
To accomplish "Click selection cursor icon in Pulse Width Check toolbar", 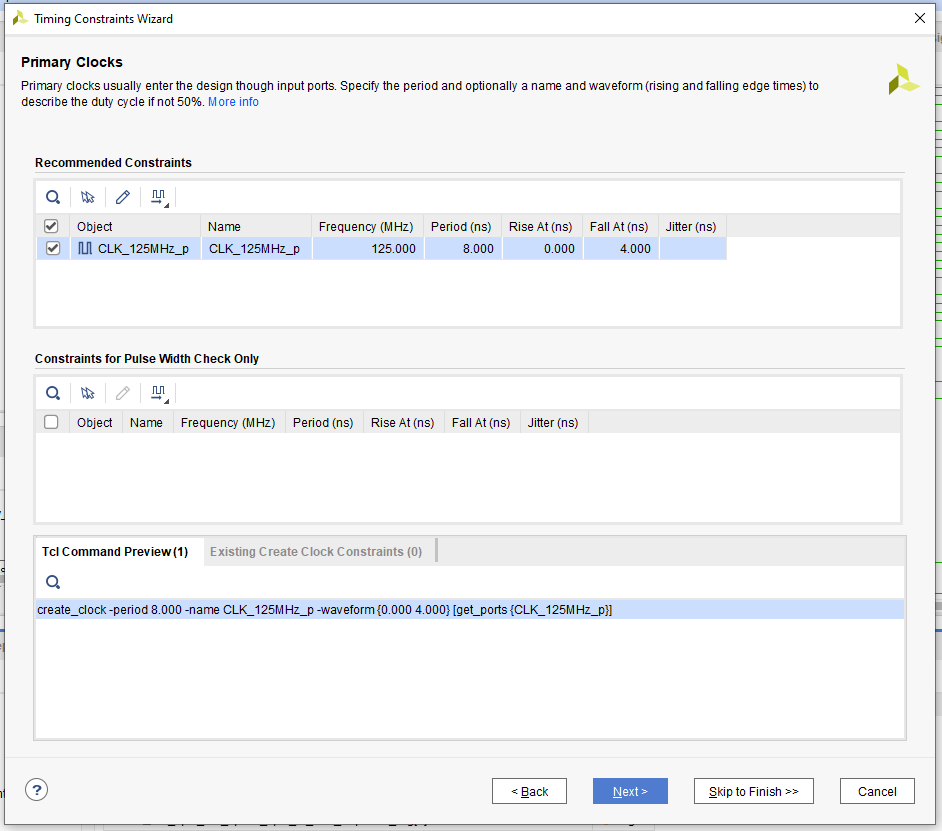I will (88, 393).
